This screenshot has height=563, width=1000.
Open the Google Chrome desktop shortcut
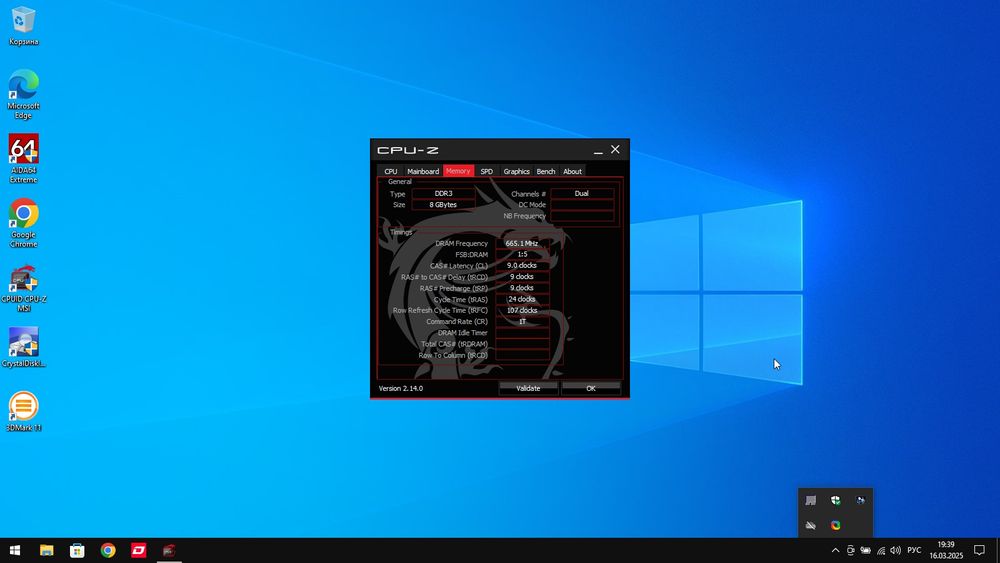tap(24, 223)
